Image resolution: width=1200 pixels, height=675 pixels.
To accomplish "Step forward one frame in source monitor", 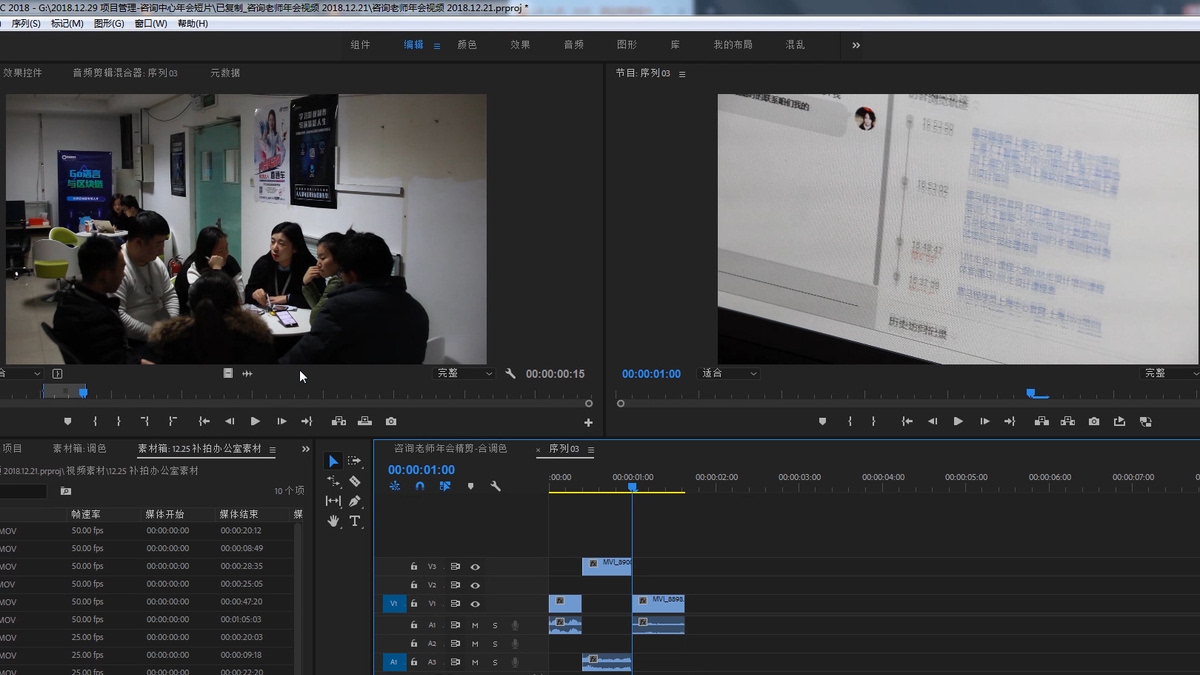I will coord(281,421).
